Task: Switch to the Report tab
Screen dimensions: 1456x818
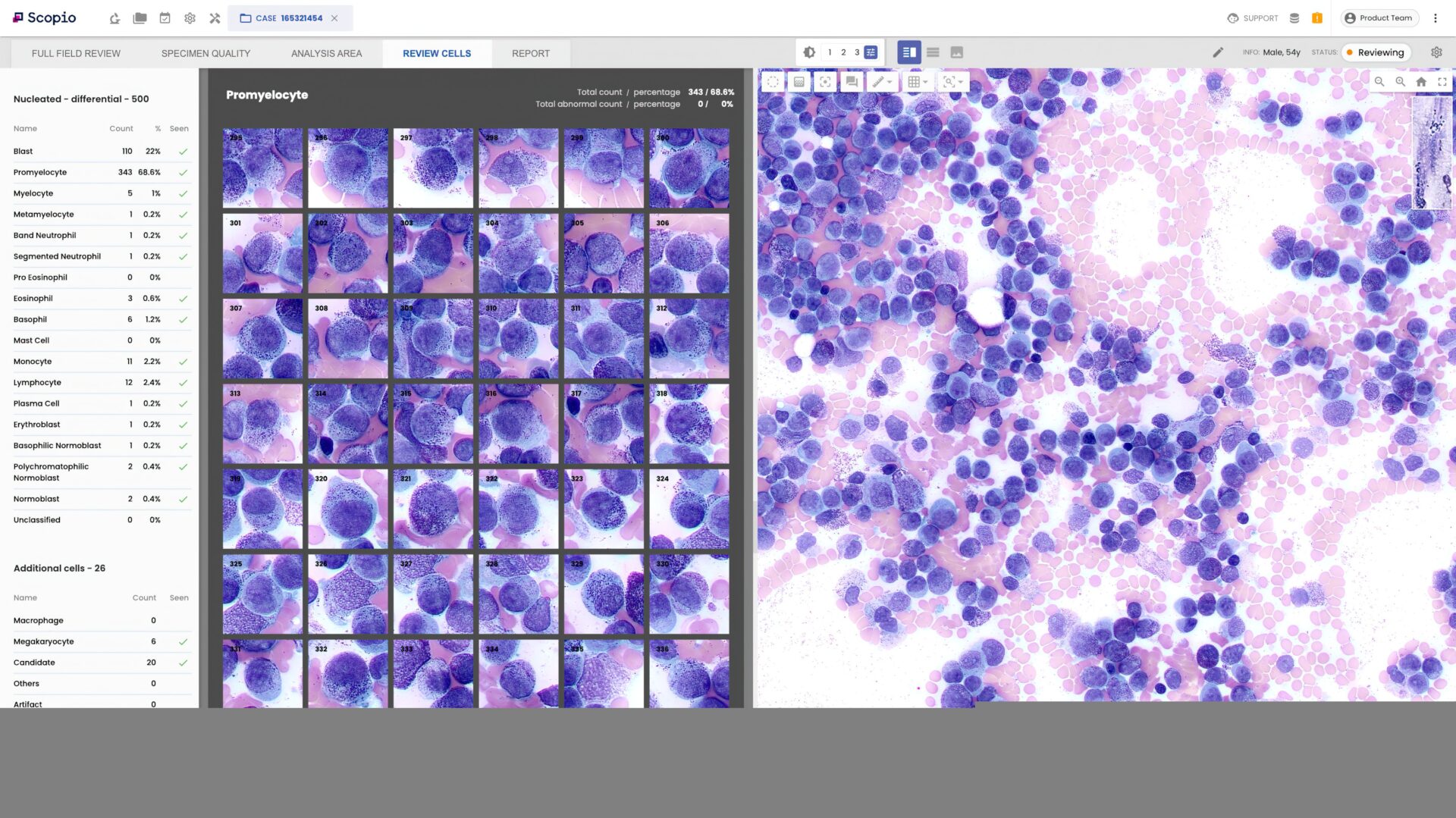Action: coord(531,53)
